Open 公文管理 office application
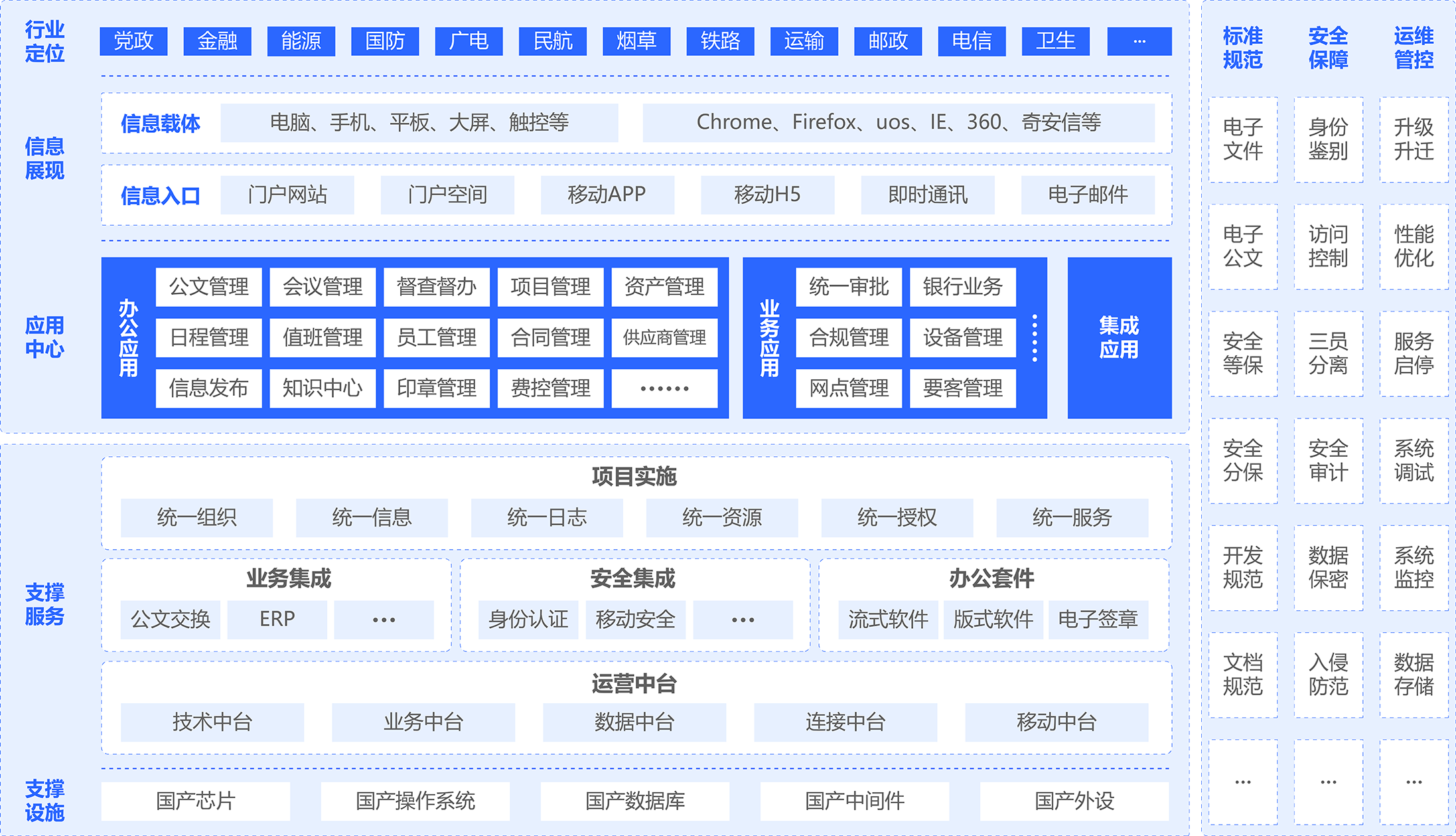 pyautogui.click(x=208, y=287)
